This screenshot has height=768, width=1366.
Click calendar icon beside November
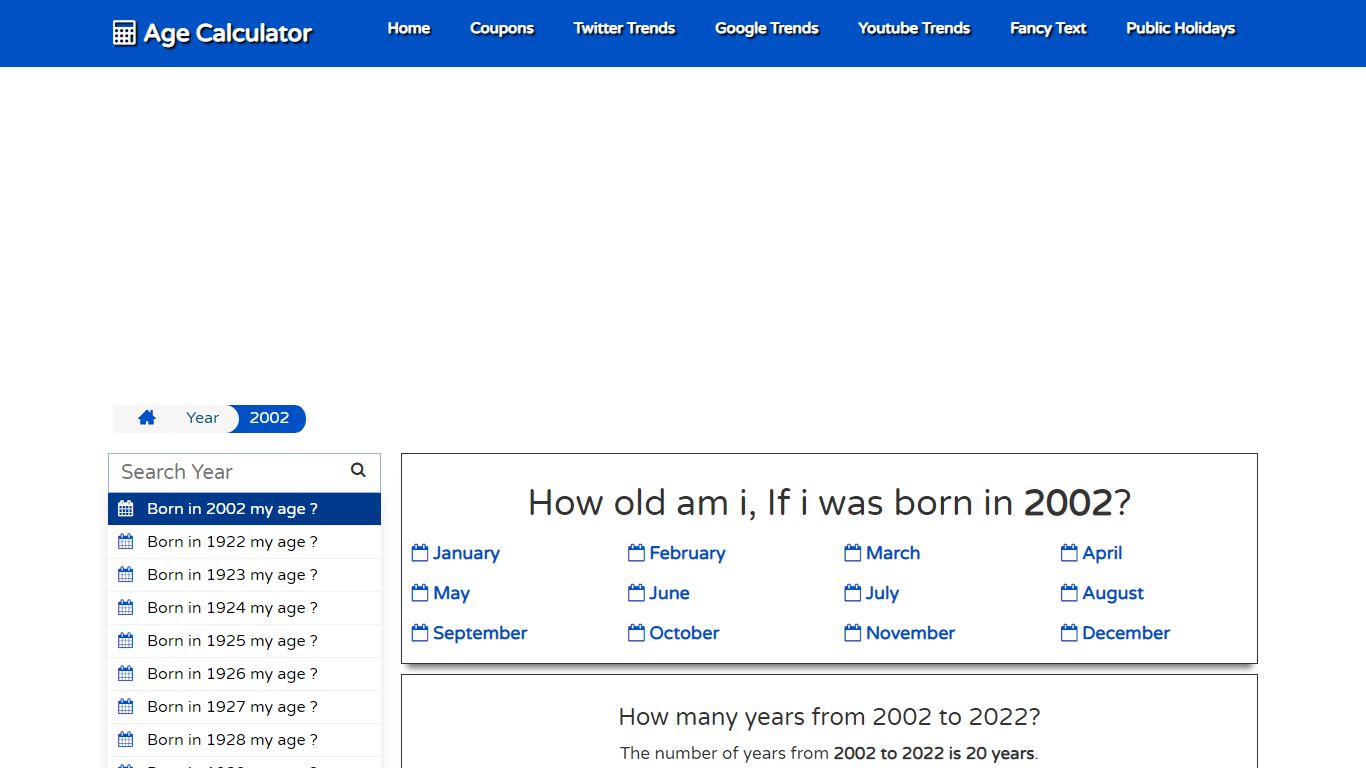853,633
